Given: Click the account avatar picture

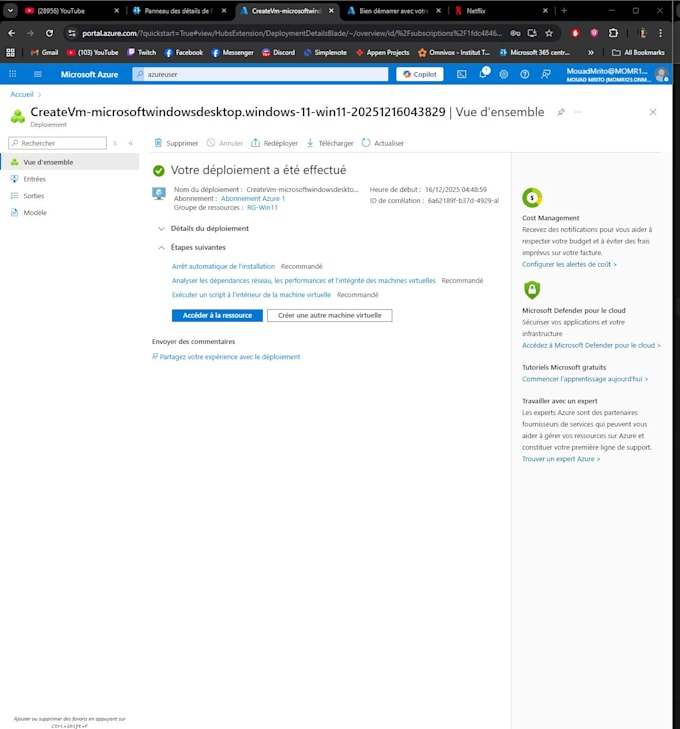Looking at the screenshot, I should [x=661, y=74].
